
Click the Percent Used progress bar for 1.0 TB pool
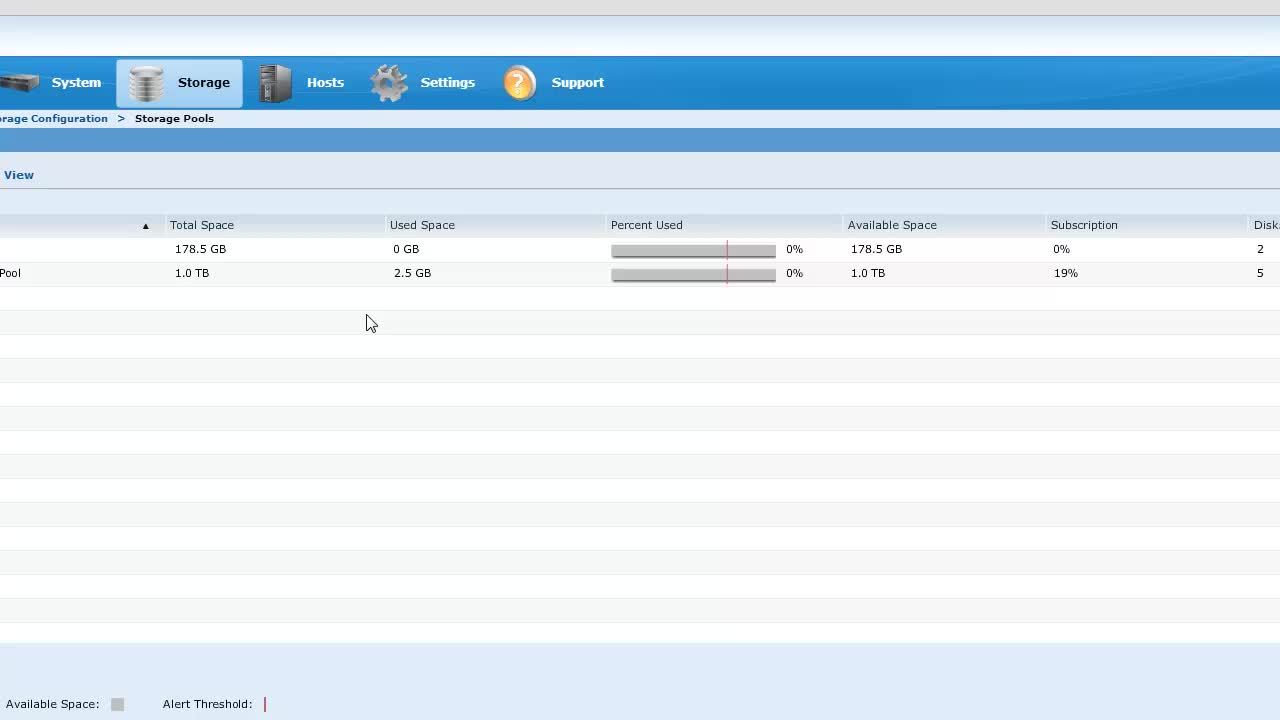(693, 274)
